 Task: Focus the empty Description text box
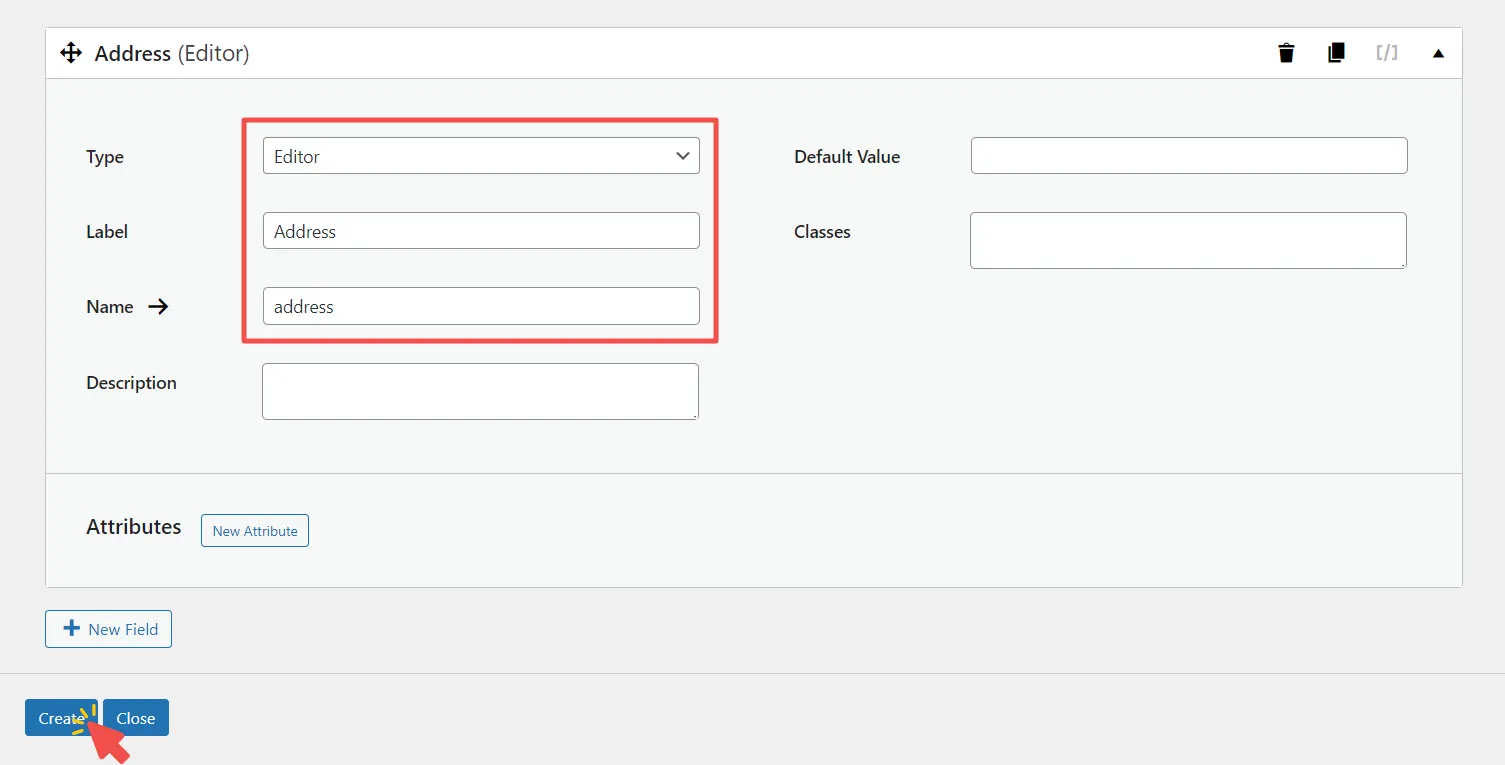(479, 391)
